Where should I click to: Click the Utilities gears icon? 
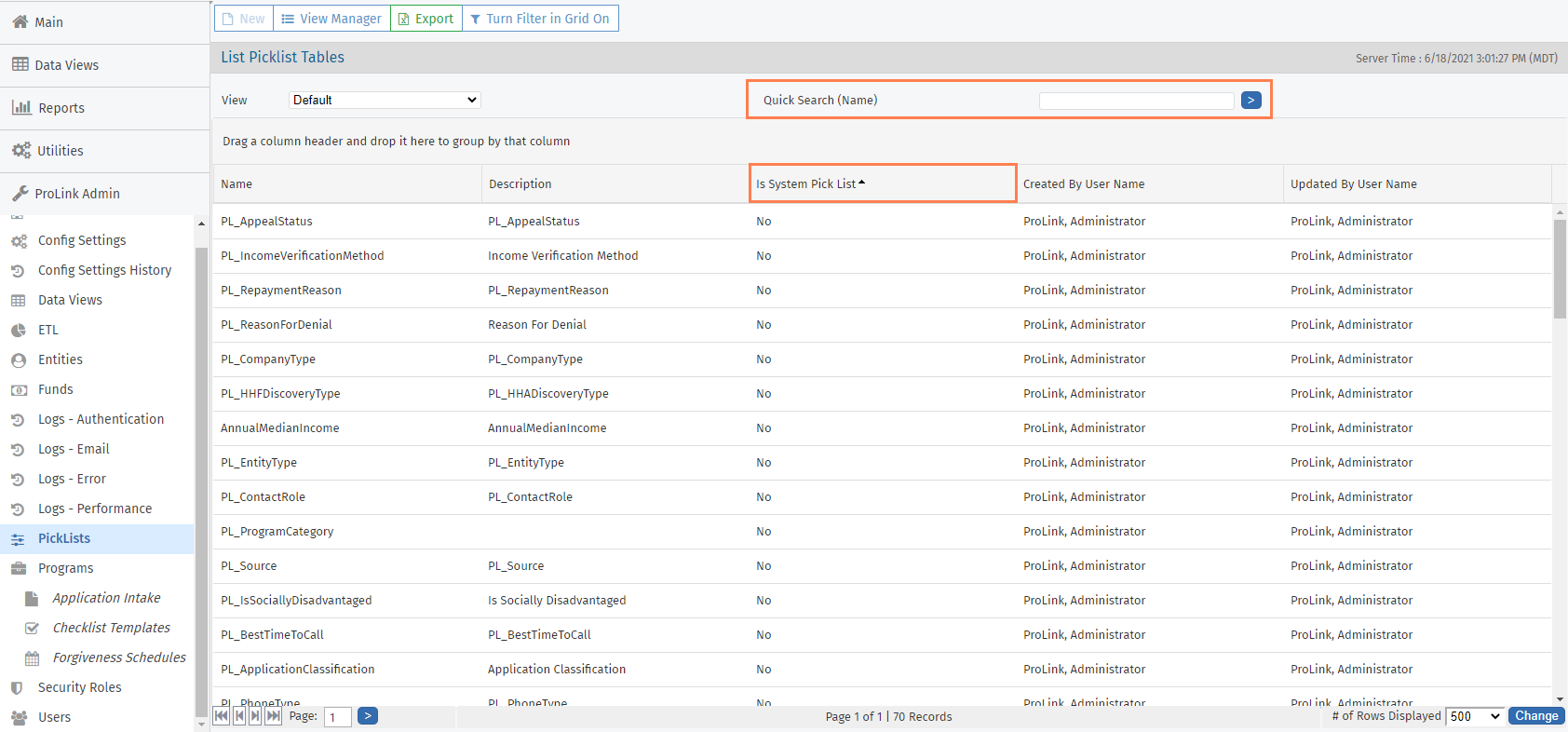coord(20,150)
